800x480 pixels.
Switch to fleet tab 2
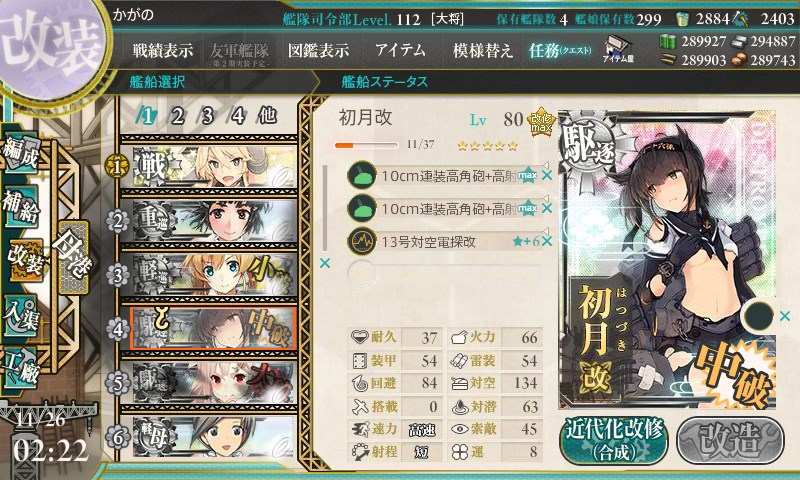(x=178, y=116)
